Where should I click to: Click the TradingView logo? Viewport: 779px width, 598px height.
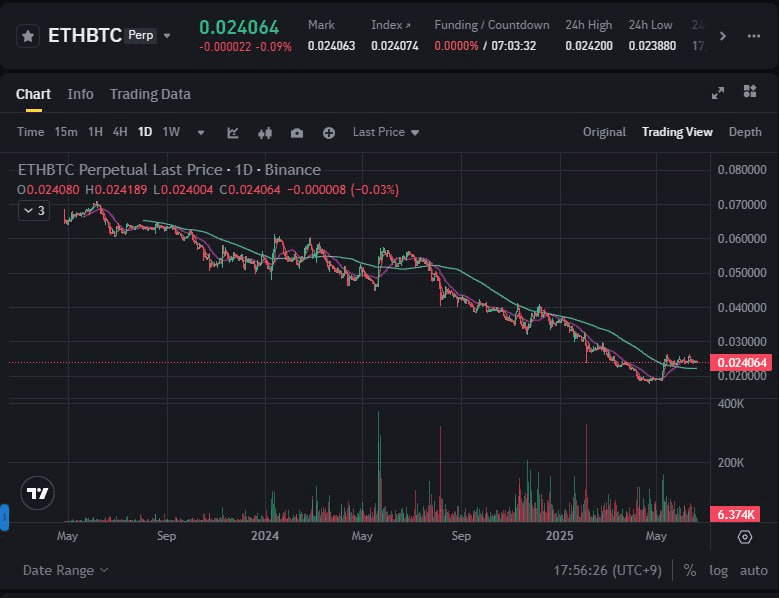coord(37,493)
